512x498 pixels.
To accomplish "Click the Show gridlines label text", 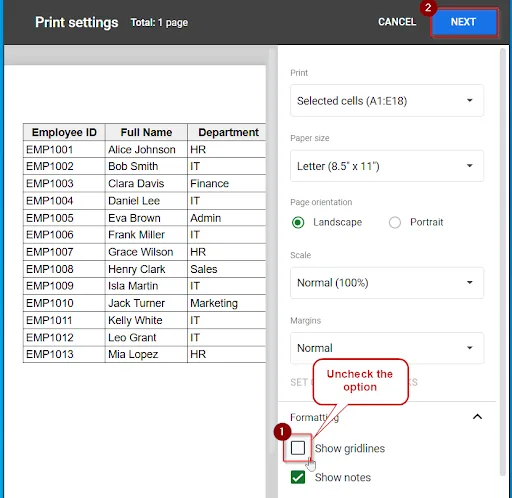I will click(350, 449).
